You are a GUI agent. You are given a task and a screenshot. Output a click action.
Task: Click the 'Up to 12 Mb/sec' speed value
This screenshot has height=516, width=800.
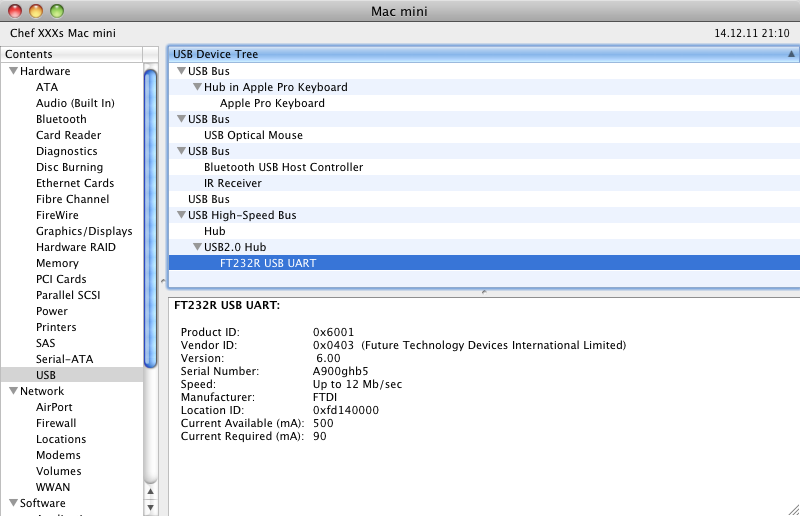357,384
